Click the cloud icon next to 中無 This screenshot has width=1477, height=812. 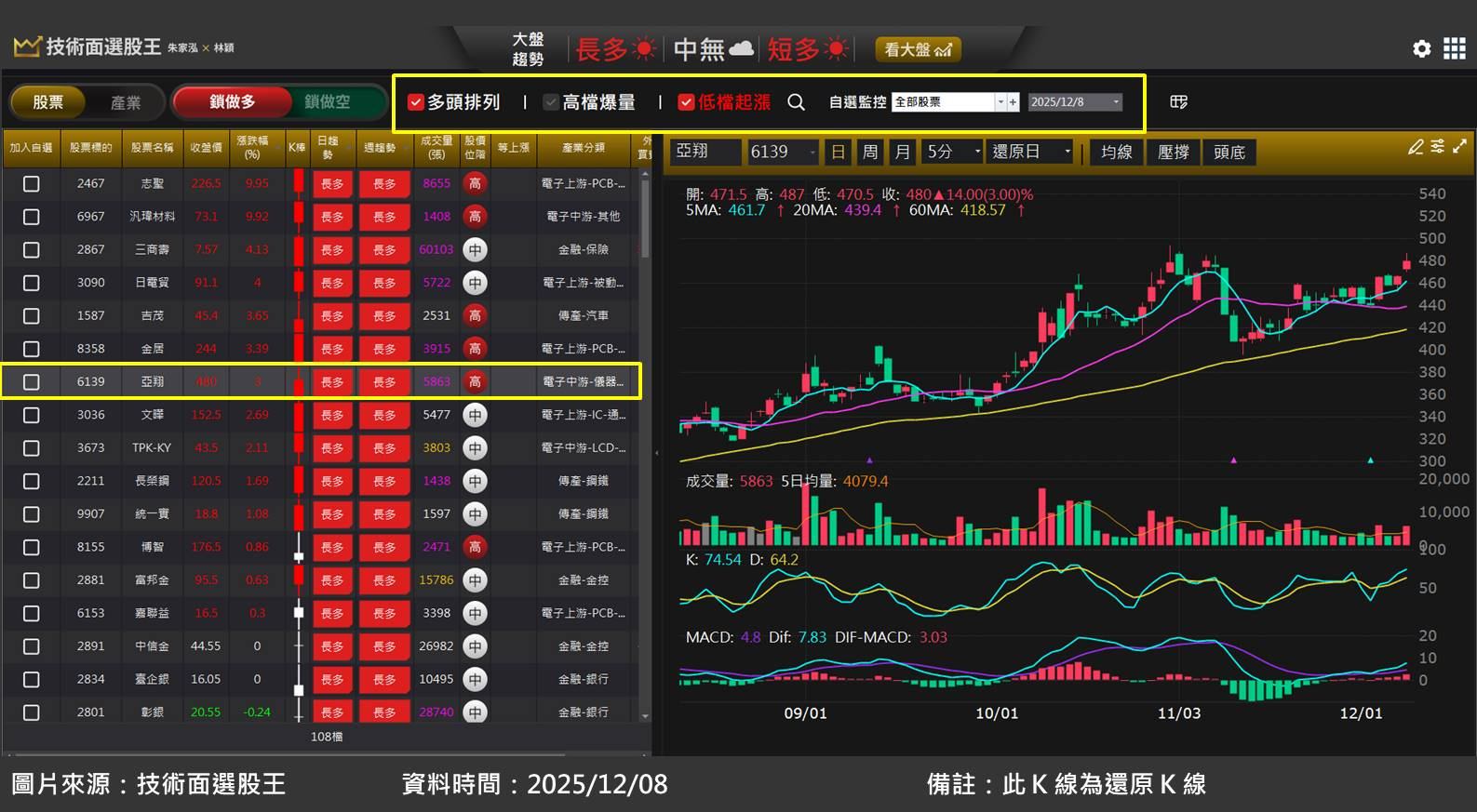tap(741, 48)
